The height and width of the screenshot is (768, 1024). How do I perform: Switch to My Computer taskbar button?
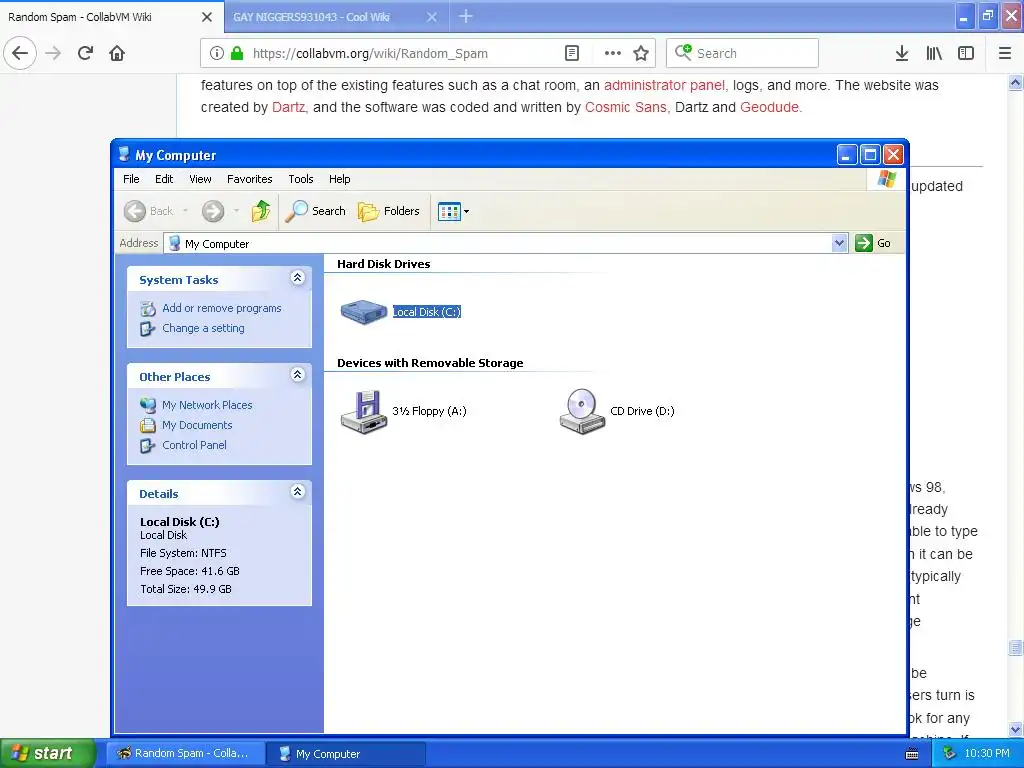(x=346, y=754)
